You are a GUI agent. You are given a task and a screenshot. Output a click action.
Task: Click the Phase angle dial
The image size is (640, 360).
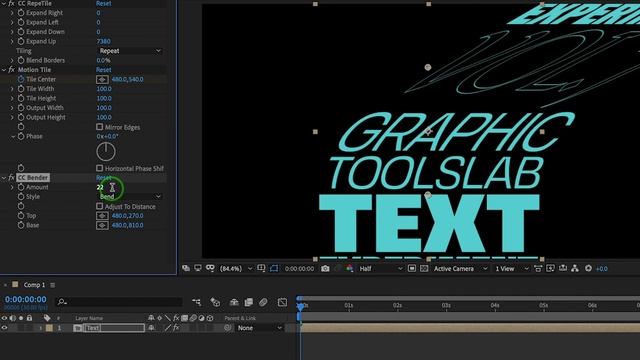(x=106, y=151)
